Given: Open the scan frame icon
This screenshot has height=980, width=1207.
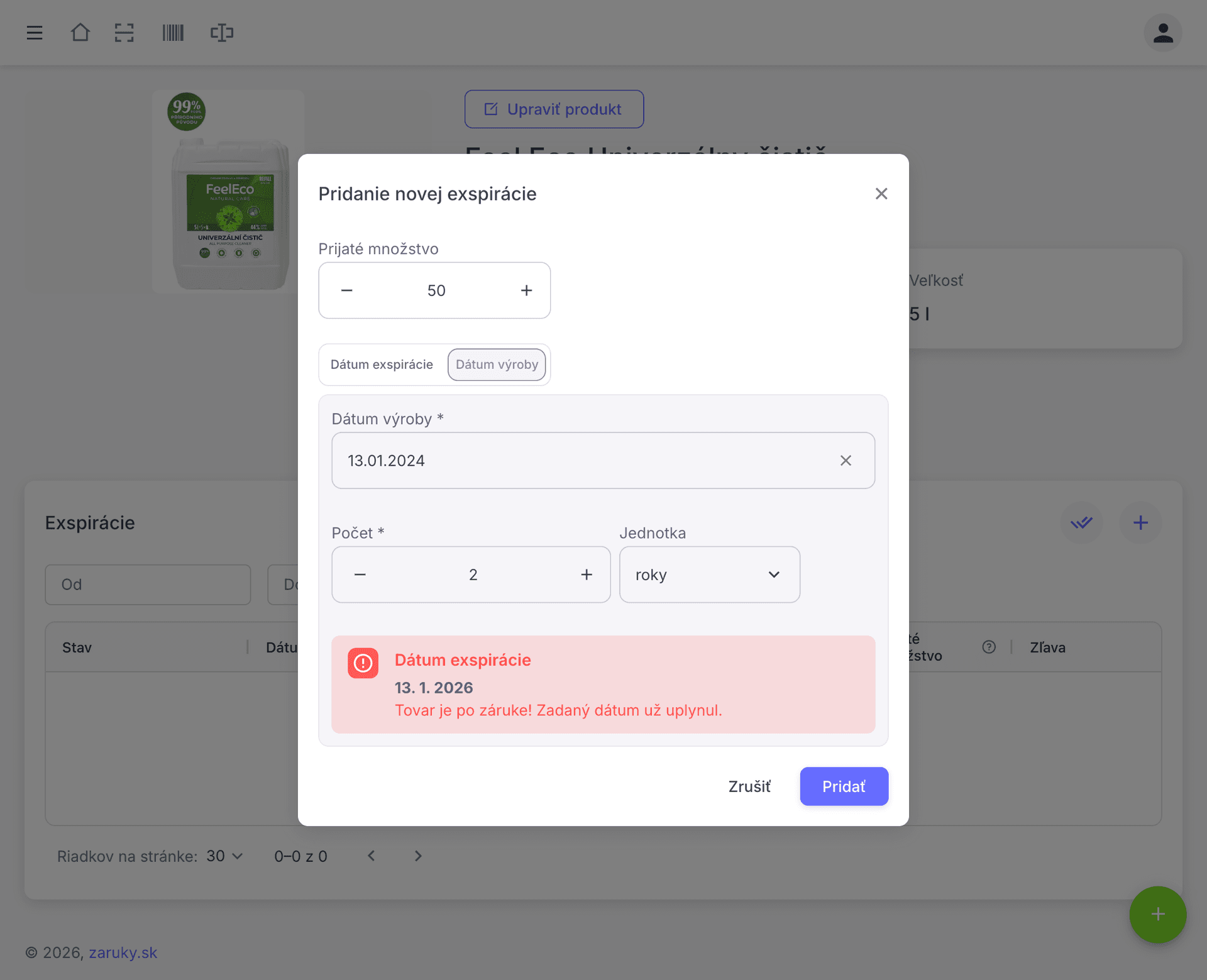Looking at the screenshot, I should click(124, 33).
